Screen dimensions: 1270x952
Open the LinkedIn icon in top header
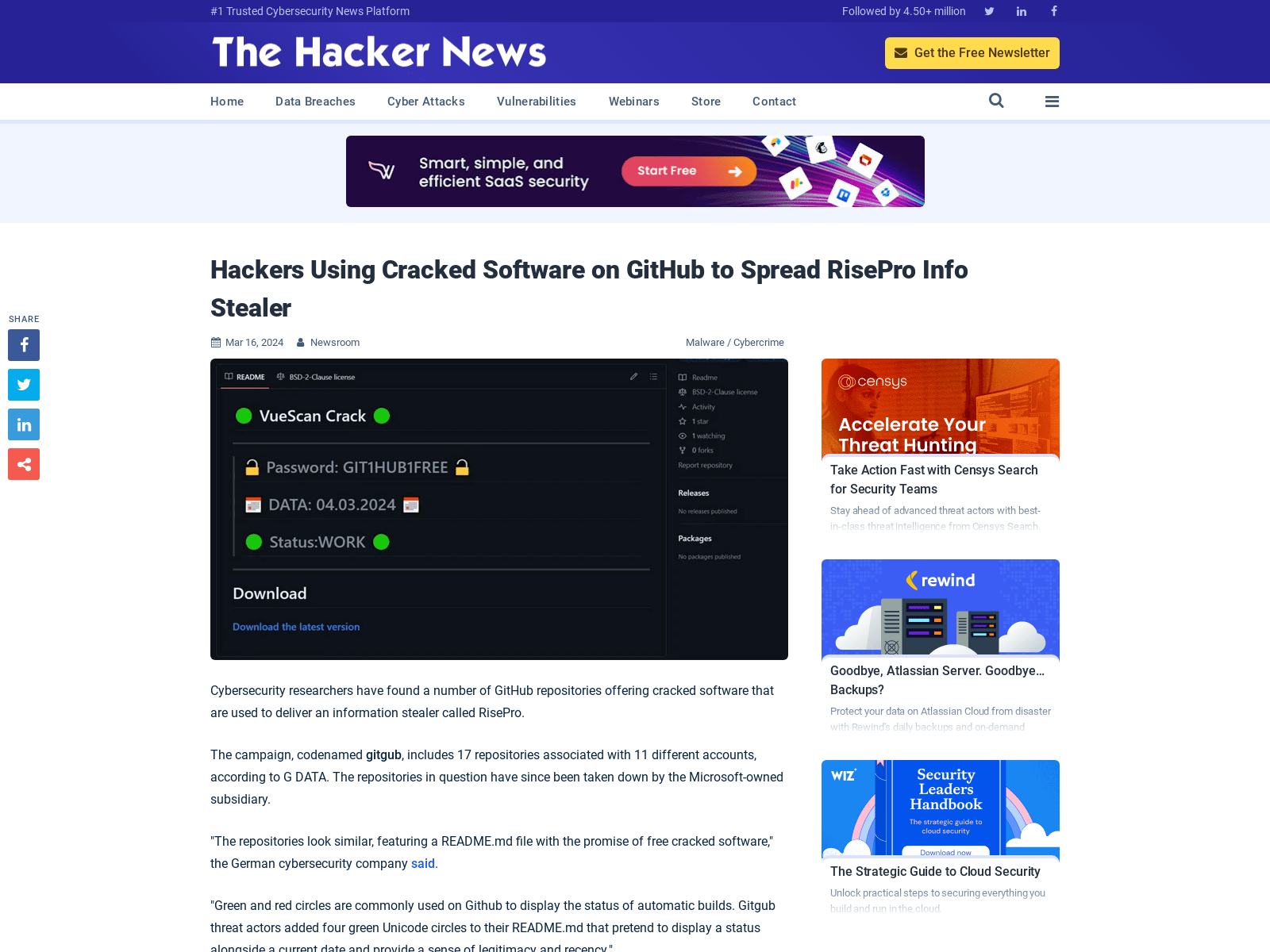click(1022, 11)
